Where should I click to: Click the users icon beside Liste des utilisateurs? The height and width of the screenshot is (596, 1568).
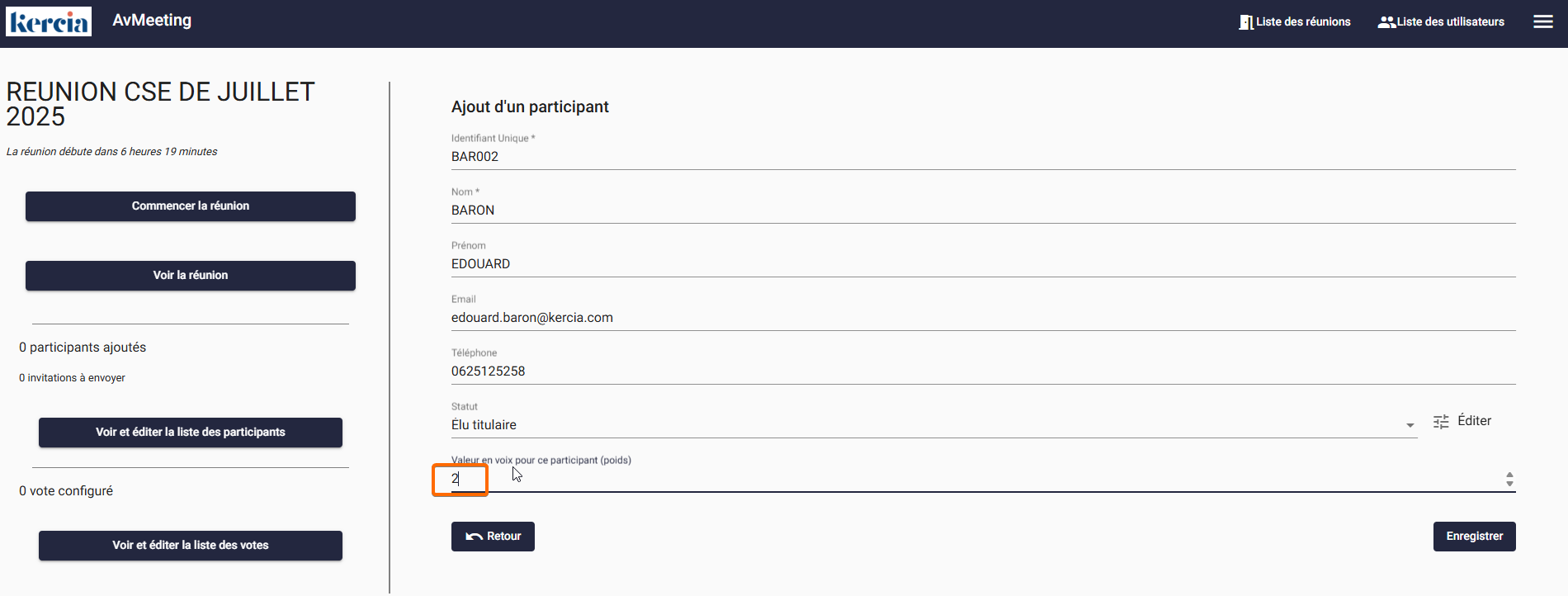point(1386,22)
